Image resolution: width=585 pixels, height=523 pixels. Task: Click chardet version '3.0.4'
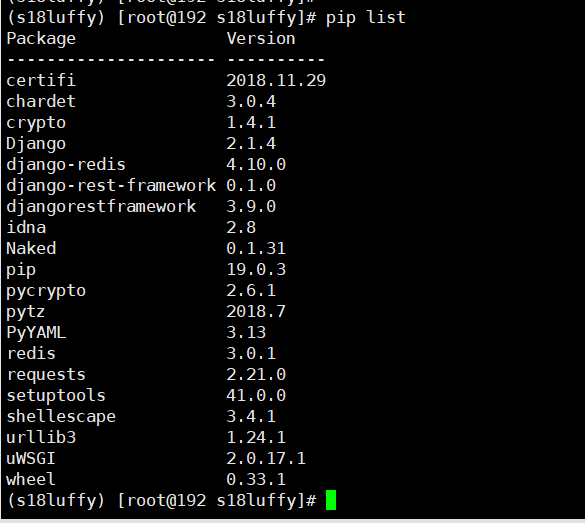(251, 101)
